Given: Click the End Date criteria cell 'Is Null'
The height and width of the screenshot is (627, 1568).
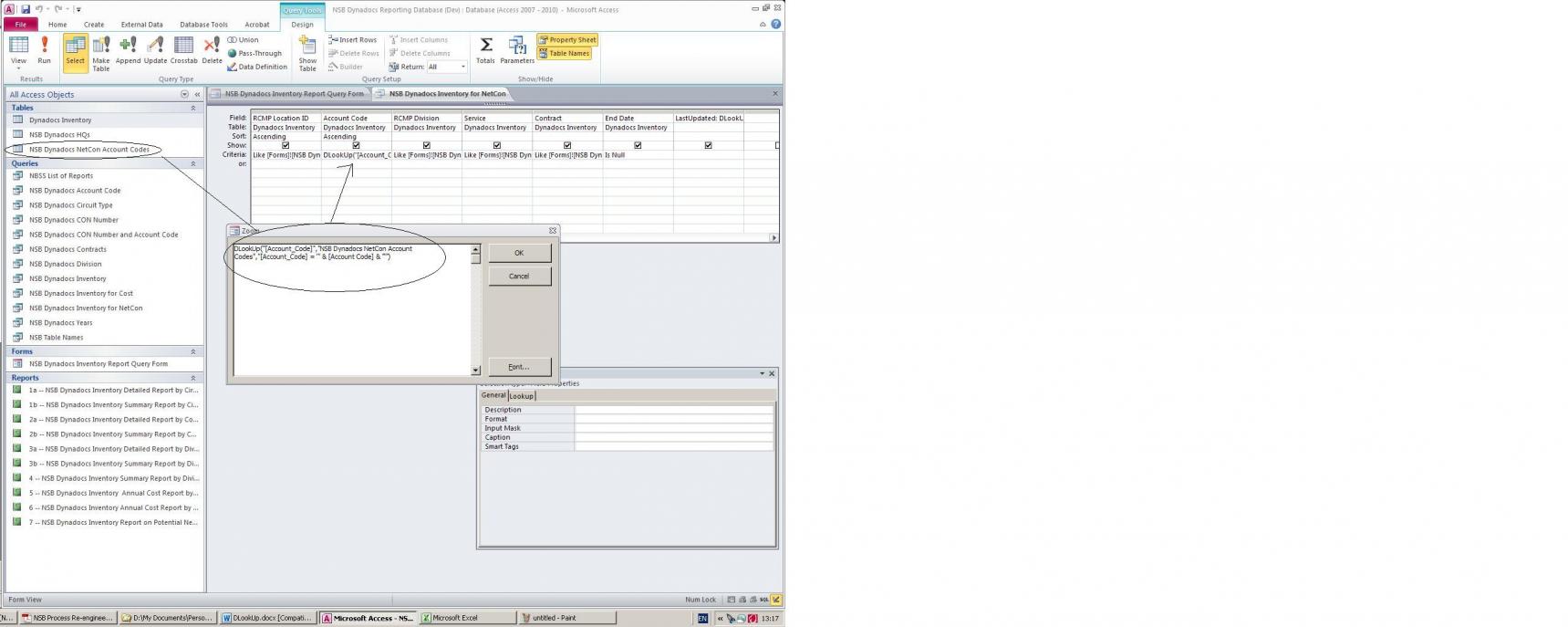Looking at the screenshot, I should [638, 155].
